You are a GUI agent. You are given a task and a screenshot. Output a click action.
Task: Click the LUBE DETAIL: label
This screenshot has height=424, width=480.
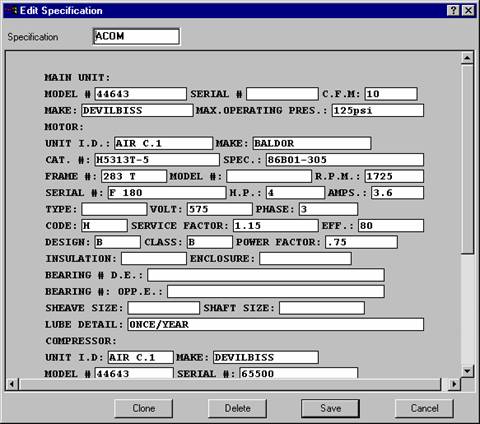(x=84, y=325)
